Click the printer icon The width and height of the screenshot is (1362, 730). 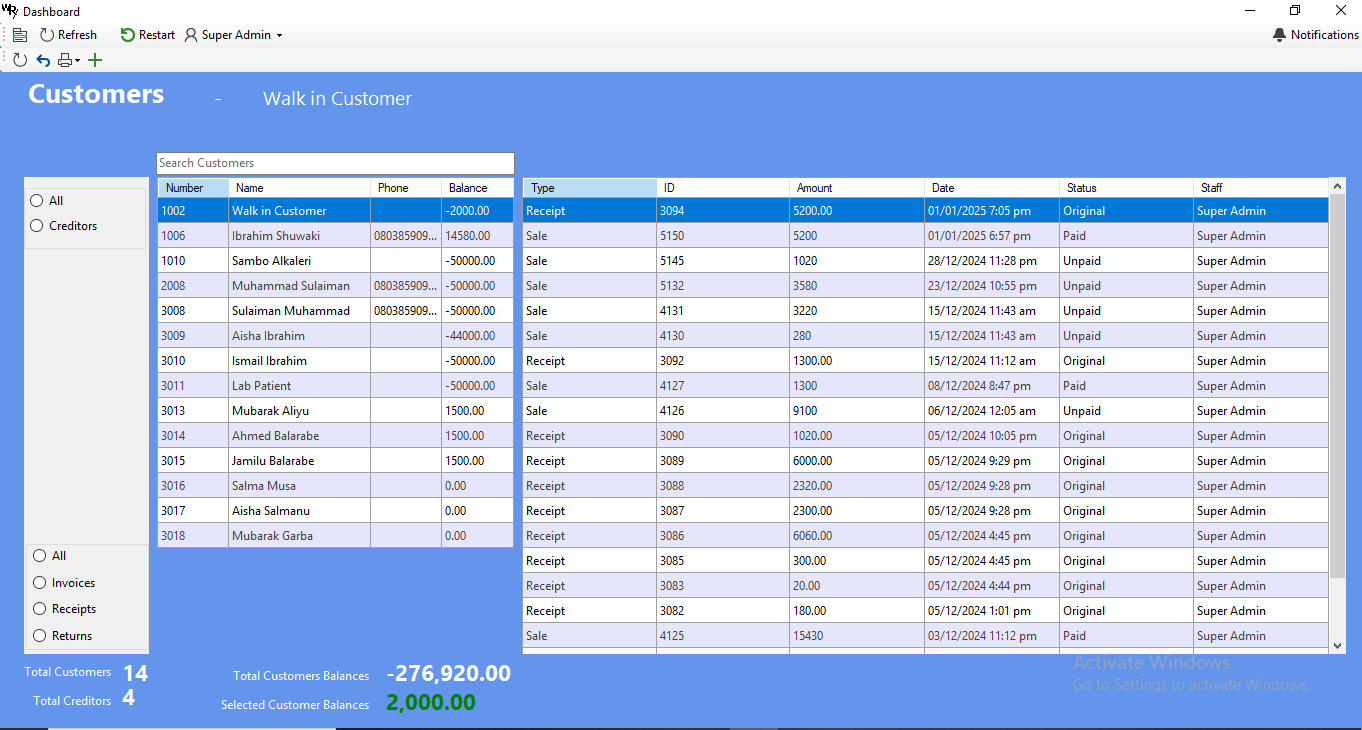click(65, 60)
